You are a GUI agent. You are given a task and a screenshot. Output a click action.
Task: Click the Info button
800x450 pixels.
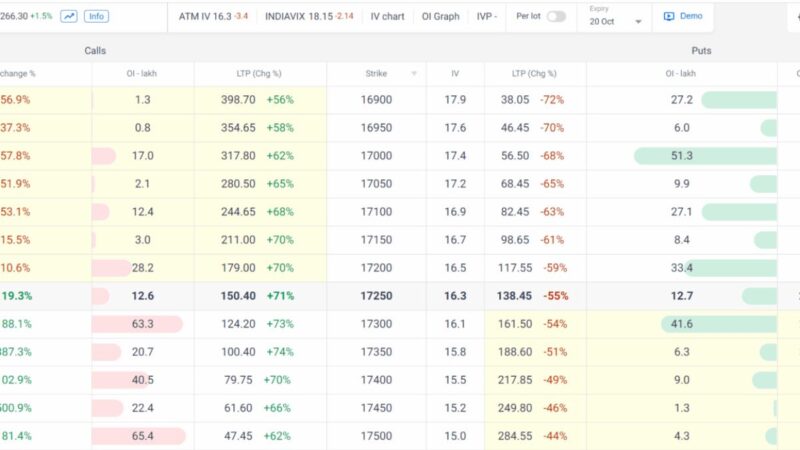(x=96, y=16)
